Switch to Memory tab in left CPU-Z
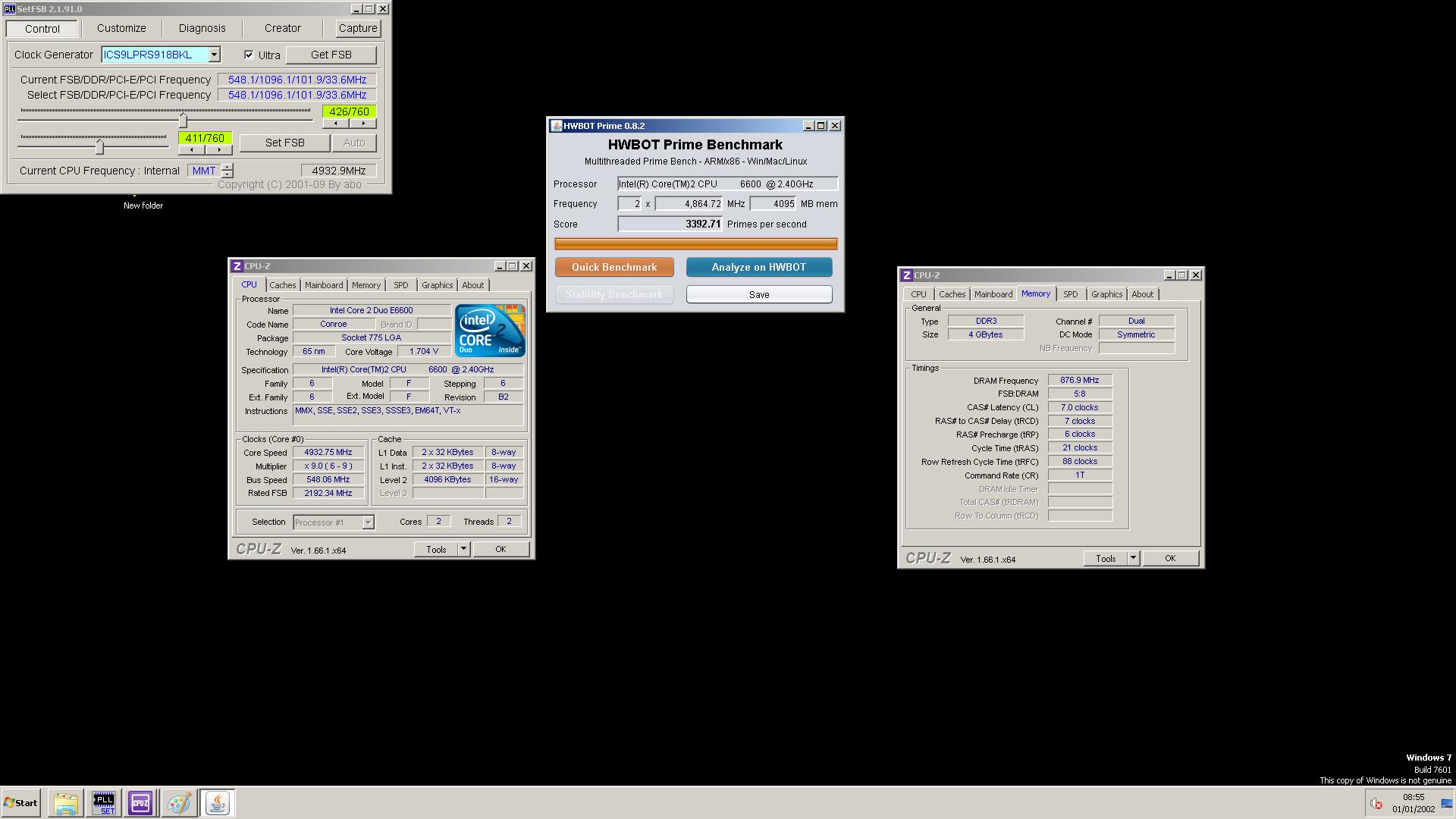This screenshot has height=819, width=1456. tap(366, 285)
